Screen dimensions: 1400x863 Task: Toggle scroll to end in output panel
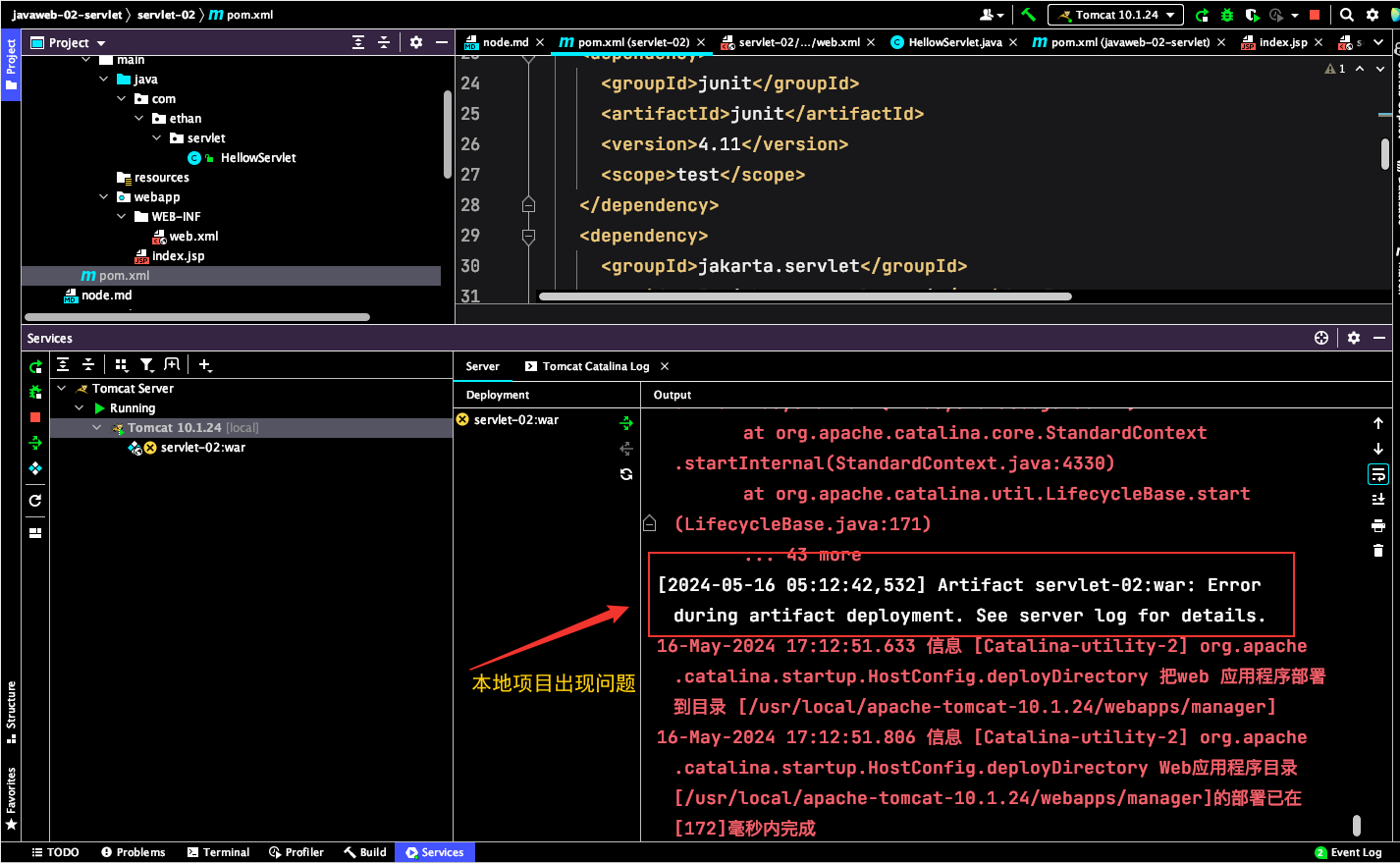[x=1378, y=500]
